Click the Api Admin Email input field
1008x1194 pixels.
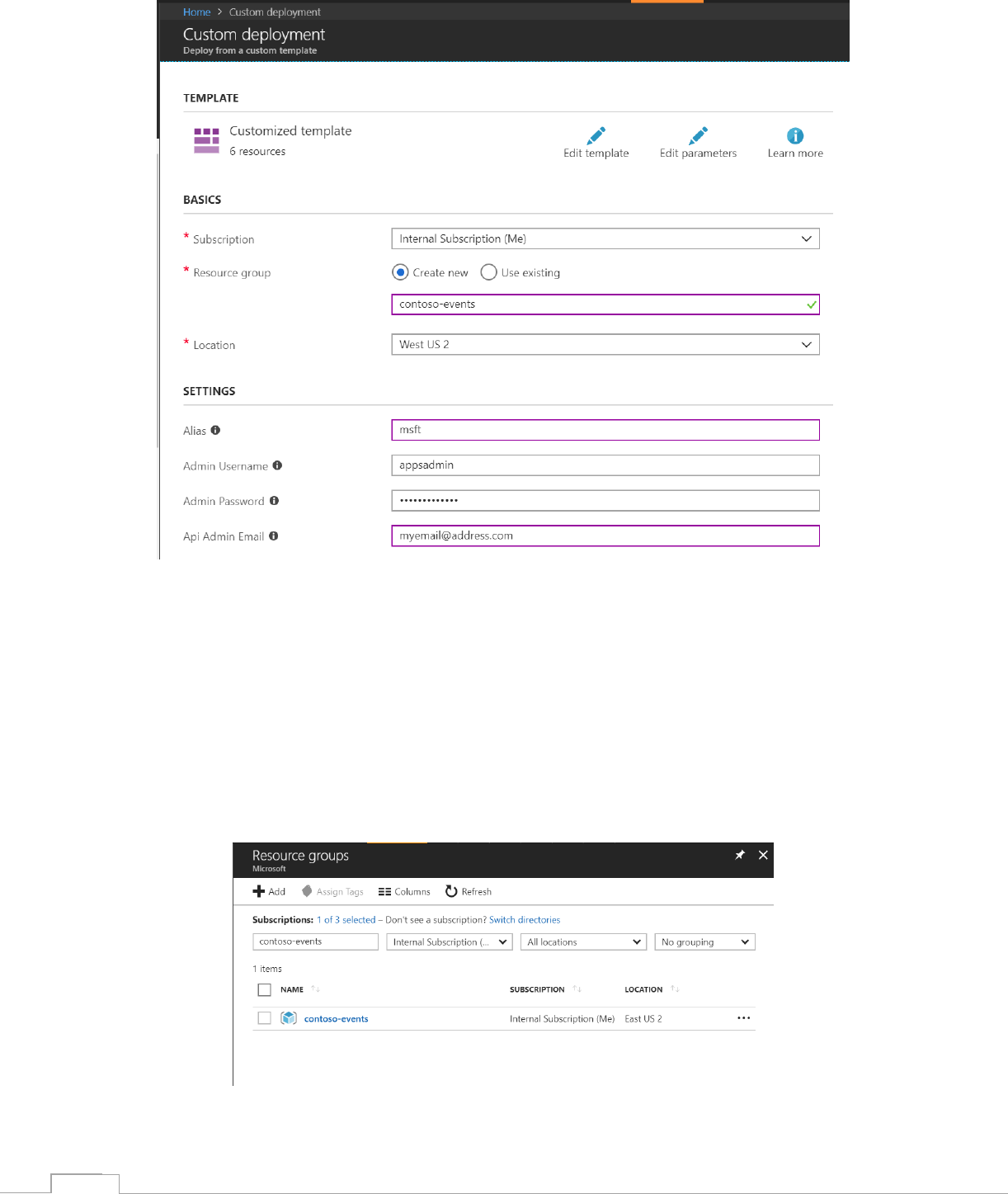click(605, 536)
